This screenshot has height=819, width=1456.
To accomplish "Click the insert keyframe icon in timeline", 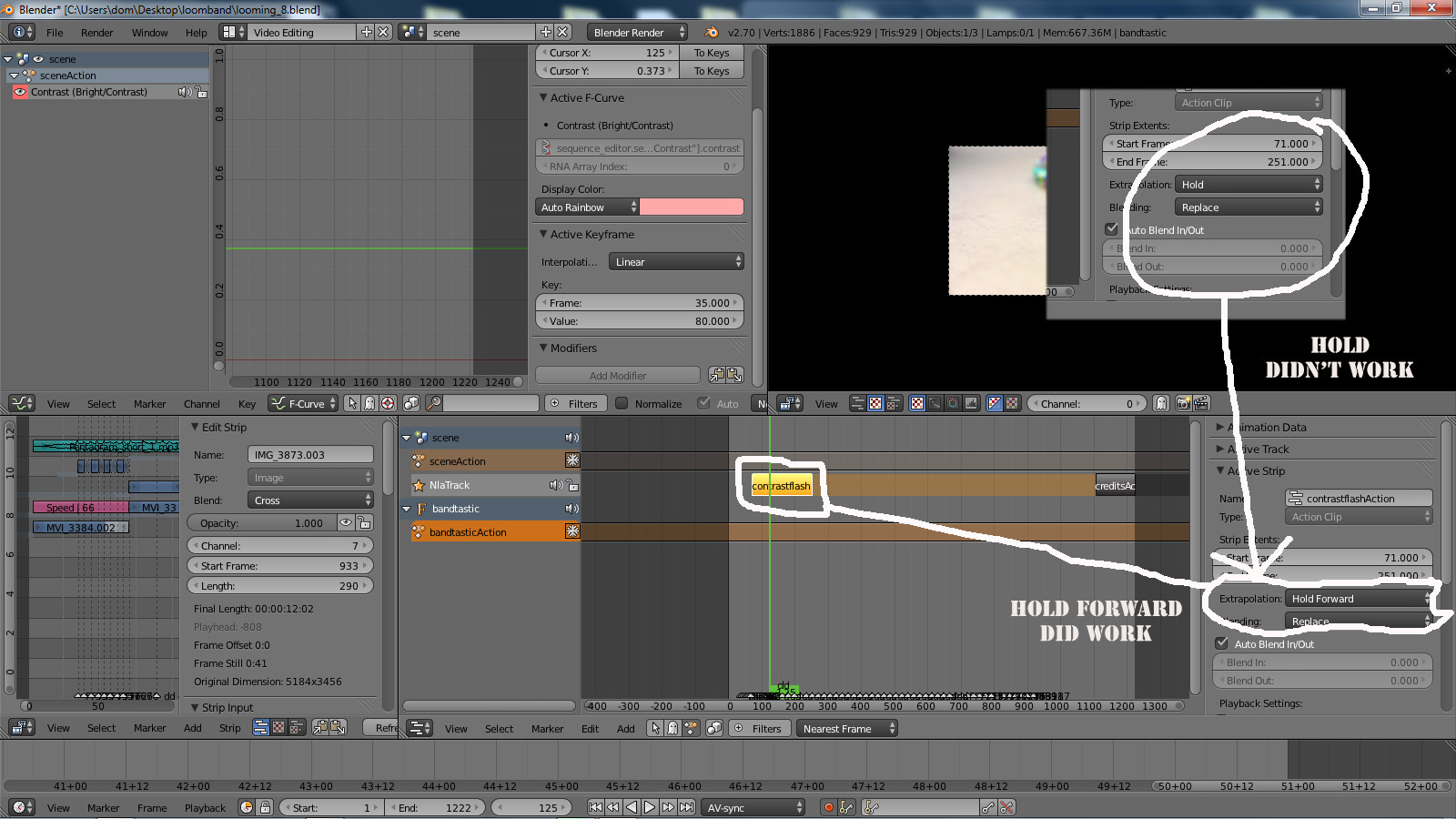I will tap(988, 807).
